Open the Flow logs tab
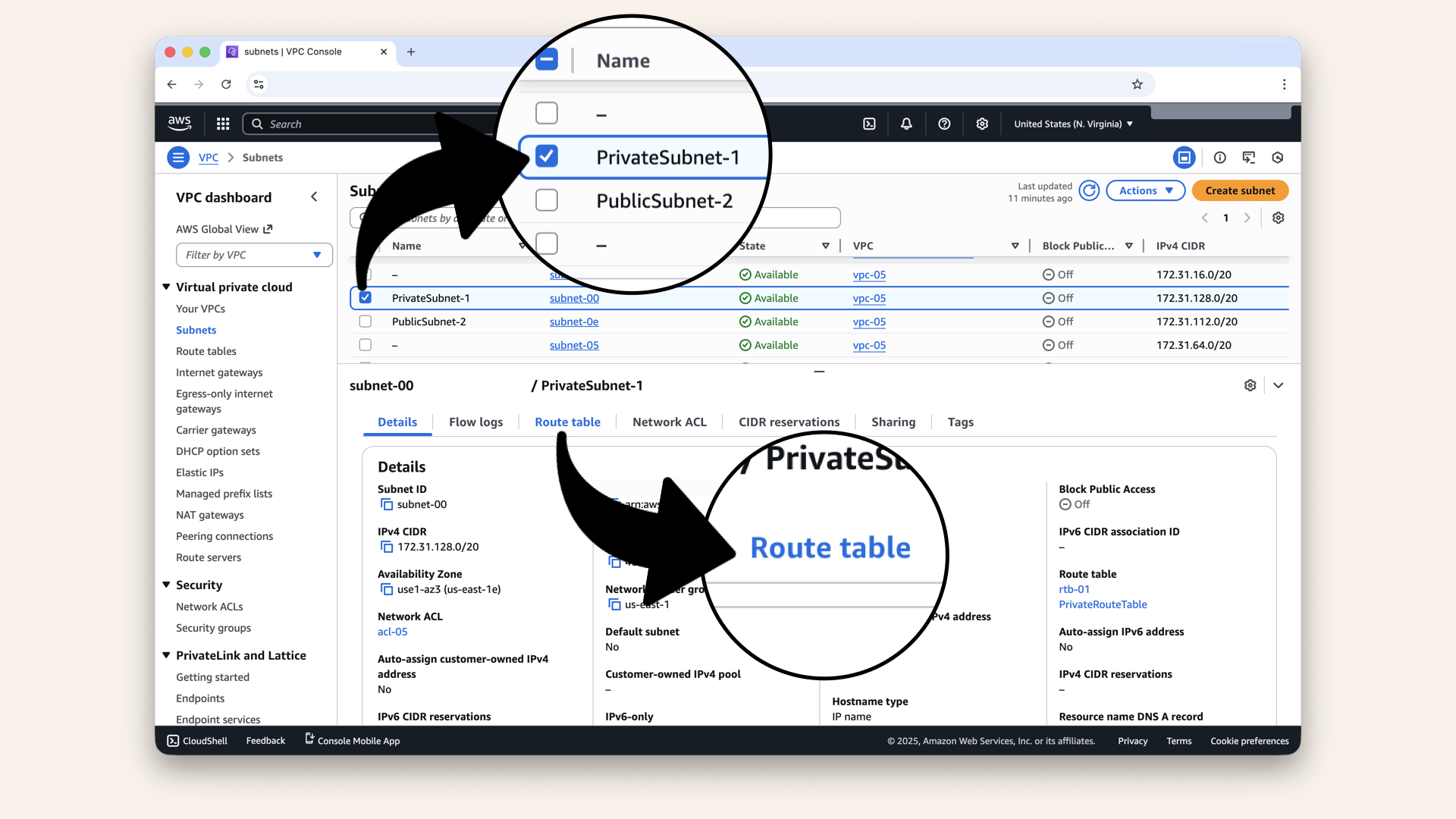 pos(475,422)
